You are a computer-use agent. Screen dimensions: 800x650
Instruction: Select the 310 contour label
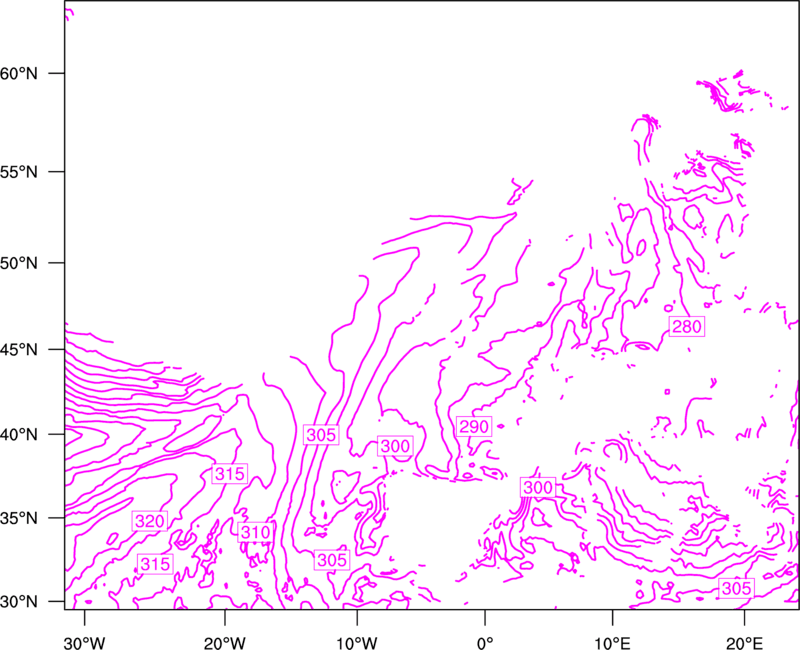(x=255, y=533)
